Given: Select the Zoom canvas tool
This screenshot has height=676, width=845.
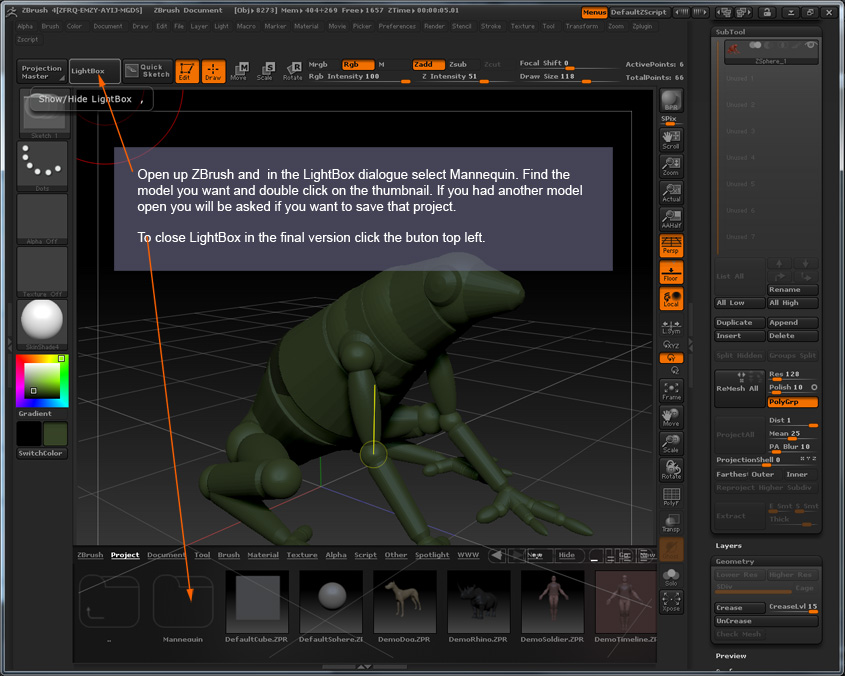Looking at the screenshot, I should coord(671,166).
